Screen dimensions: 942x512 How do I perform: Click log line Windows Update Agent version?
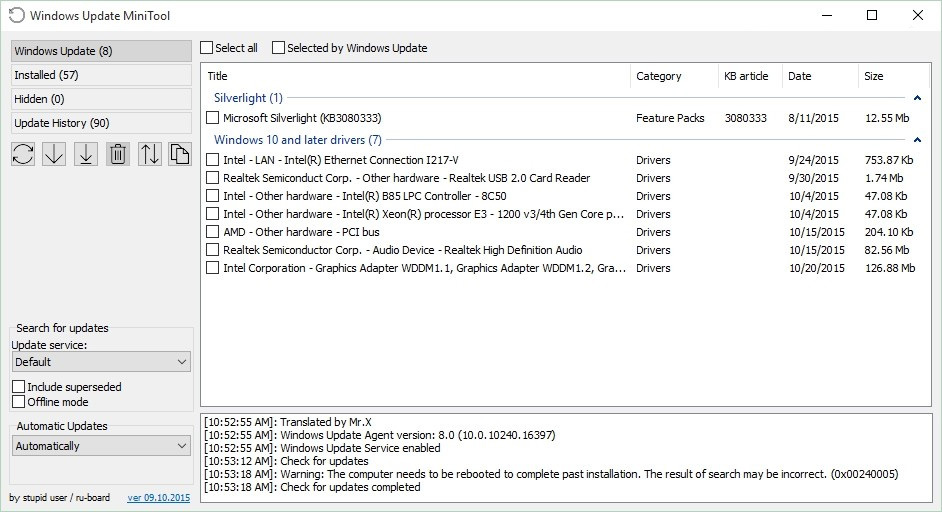(380, 435)
